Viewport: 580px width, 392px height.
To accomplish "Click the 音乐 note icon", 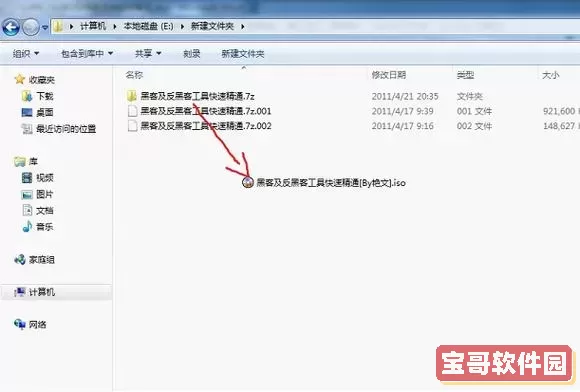I will pyautogui.click(x=27, y=226).
